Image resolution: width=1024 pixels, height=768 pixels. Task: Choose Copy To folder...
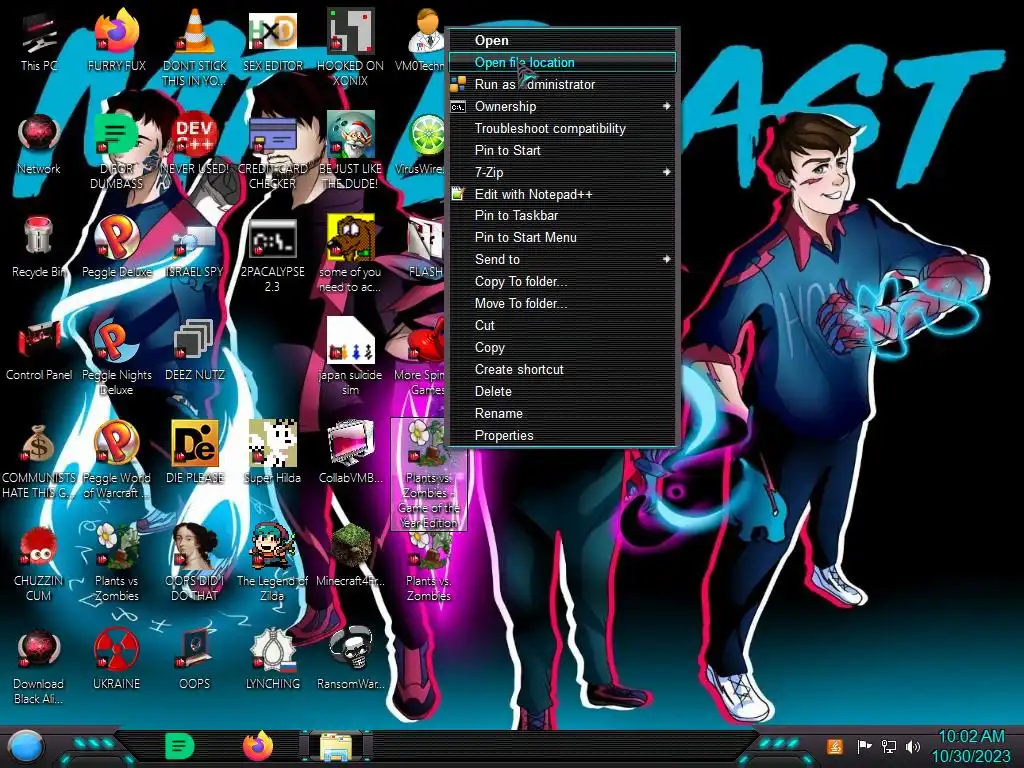pyautogui.click(x=562, y=281)
